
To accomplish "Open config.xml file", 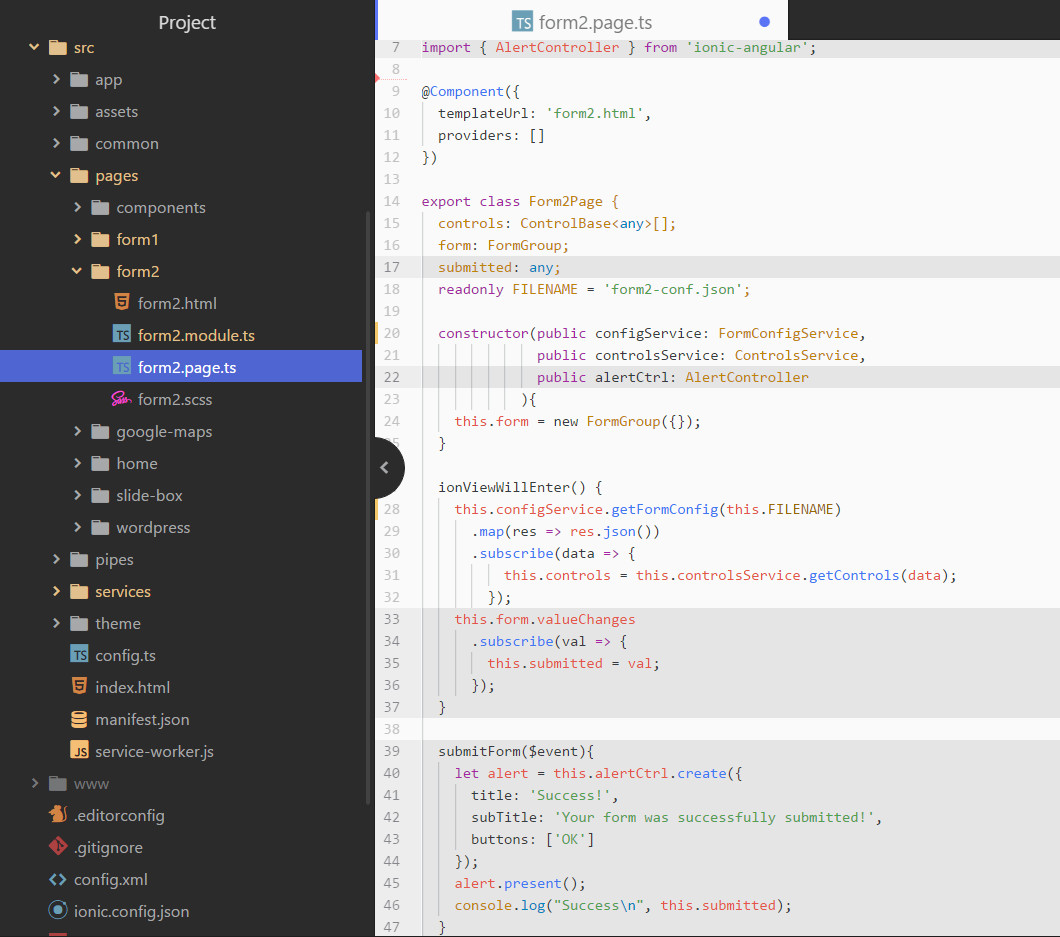I will [110, 879].
